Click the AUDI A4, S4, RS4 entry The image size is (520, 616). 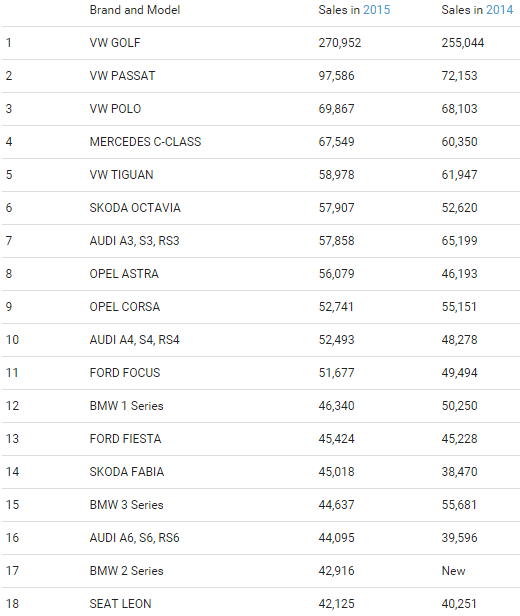(134, 340)
